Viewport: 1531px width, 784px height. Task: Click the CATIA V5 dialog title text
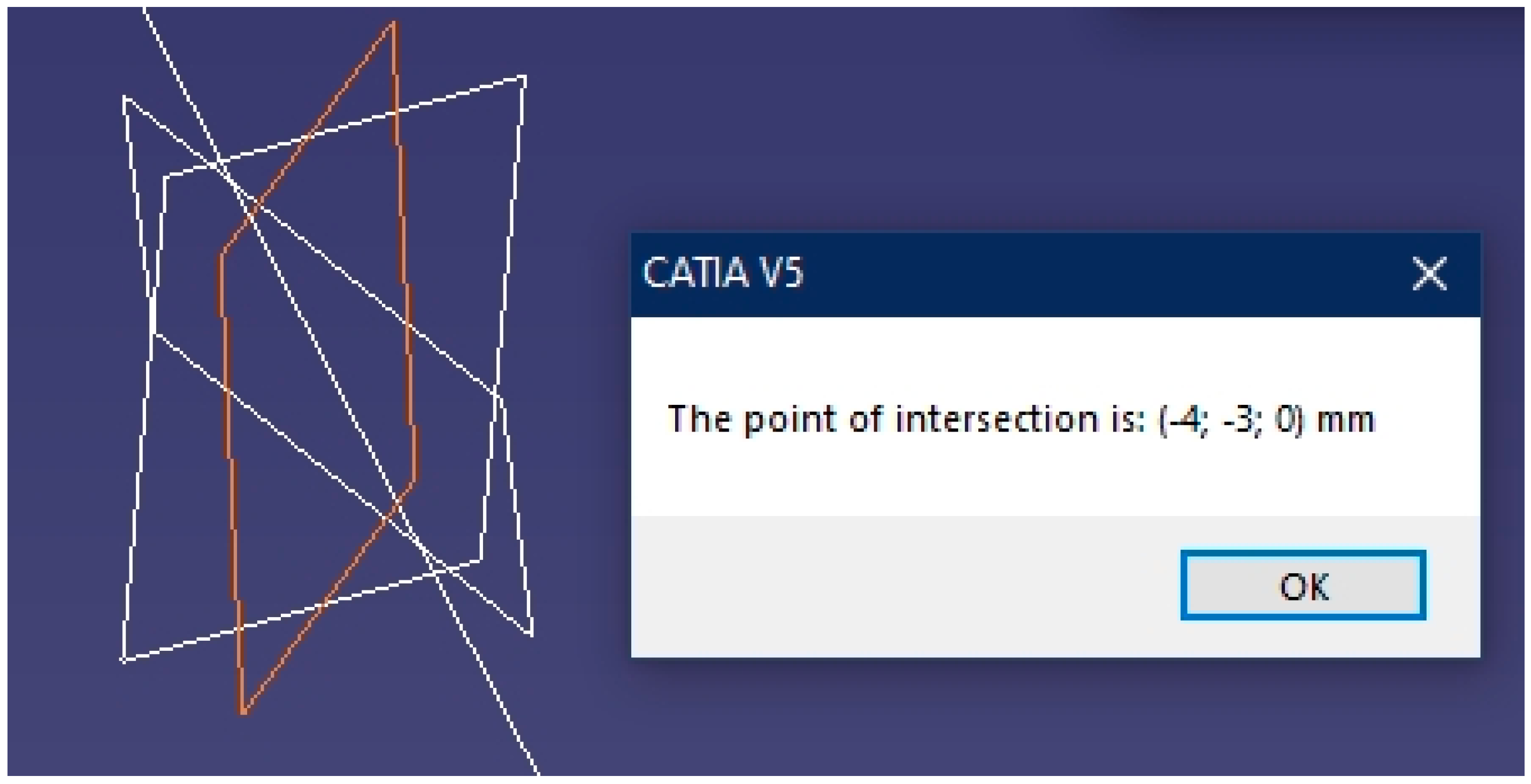pyautogui.click(x=723, y=273)
